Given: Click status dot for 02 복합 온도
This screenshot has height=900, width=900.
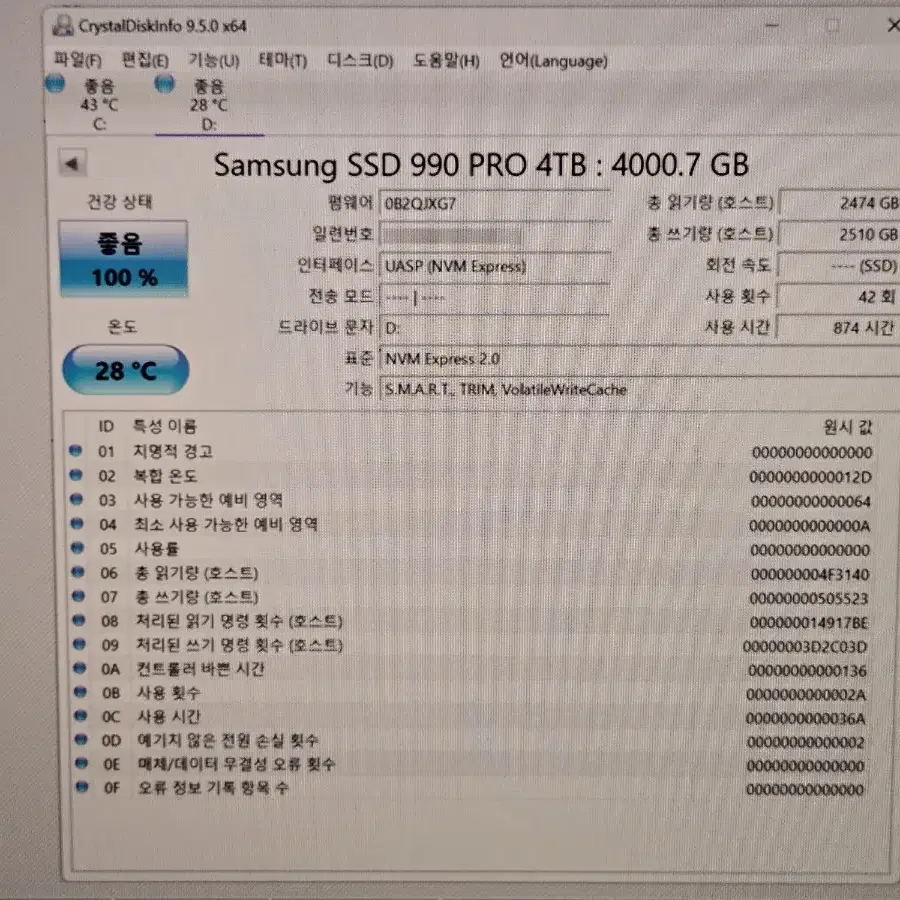Looking at the screenshot, I should (76, 475).
